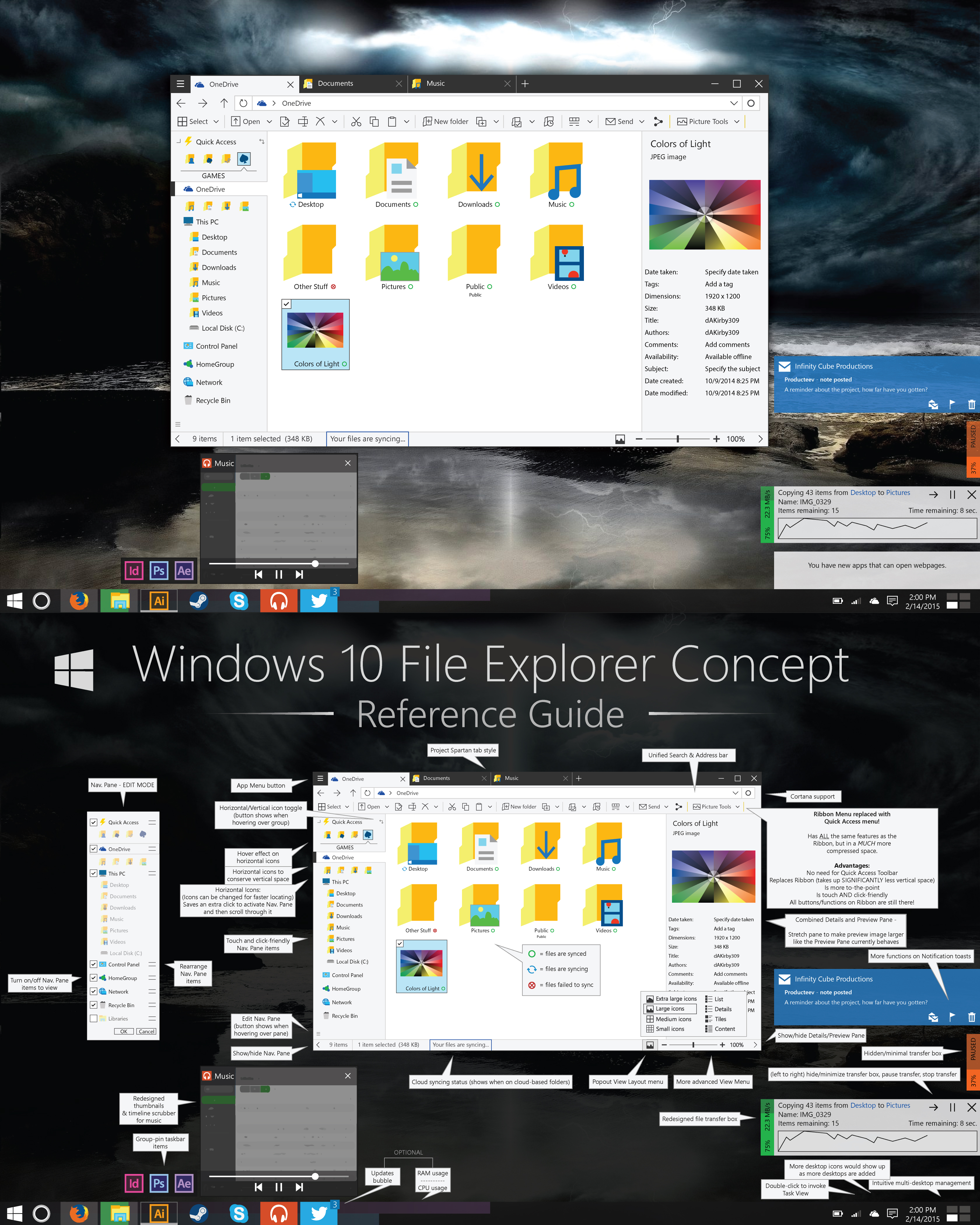This screenshot has width=980, height=1225.
Task: Pause the file transfer in the upper copying box
Action: (x=953, y=495)
